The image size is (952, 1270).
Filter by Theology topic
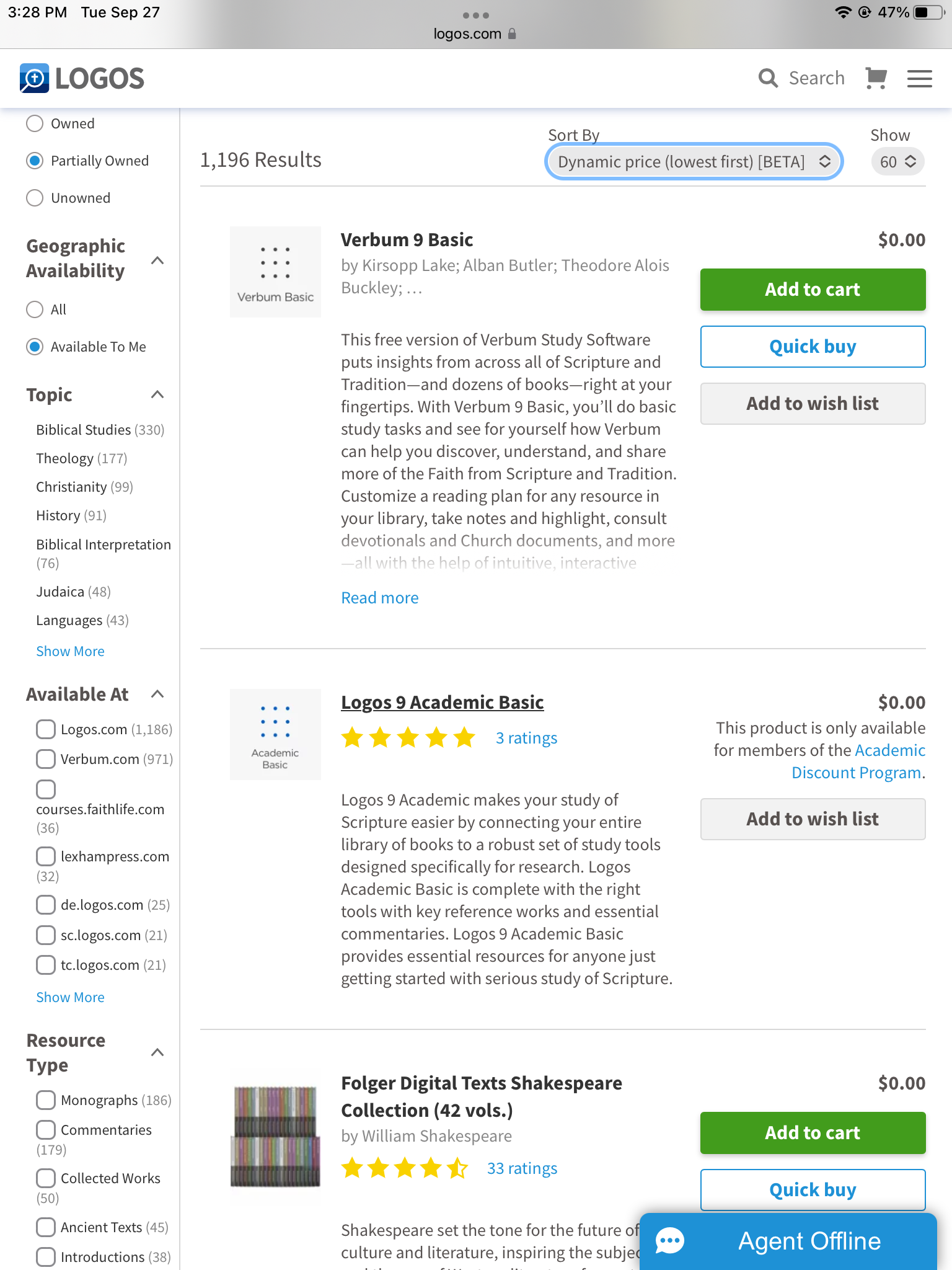(65, 458)
